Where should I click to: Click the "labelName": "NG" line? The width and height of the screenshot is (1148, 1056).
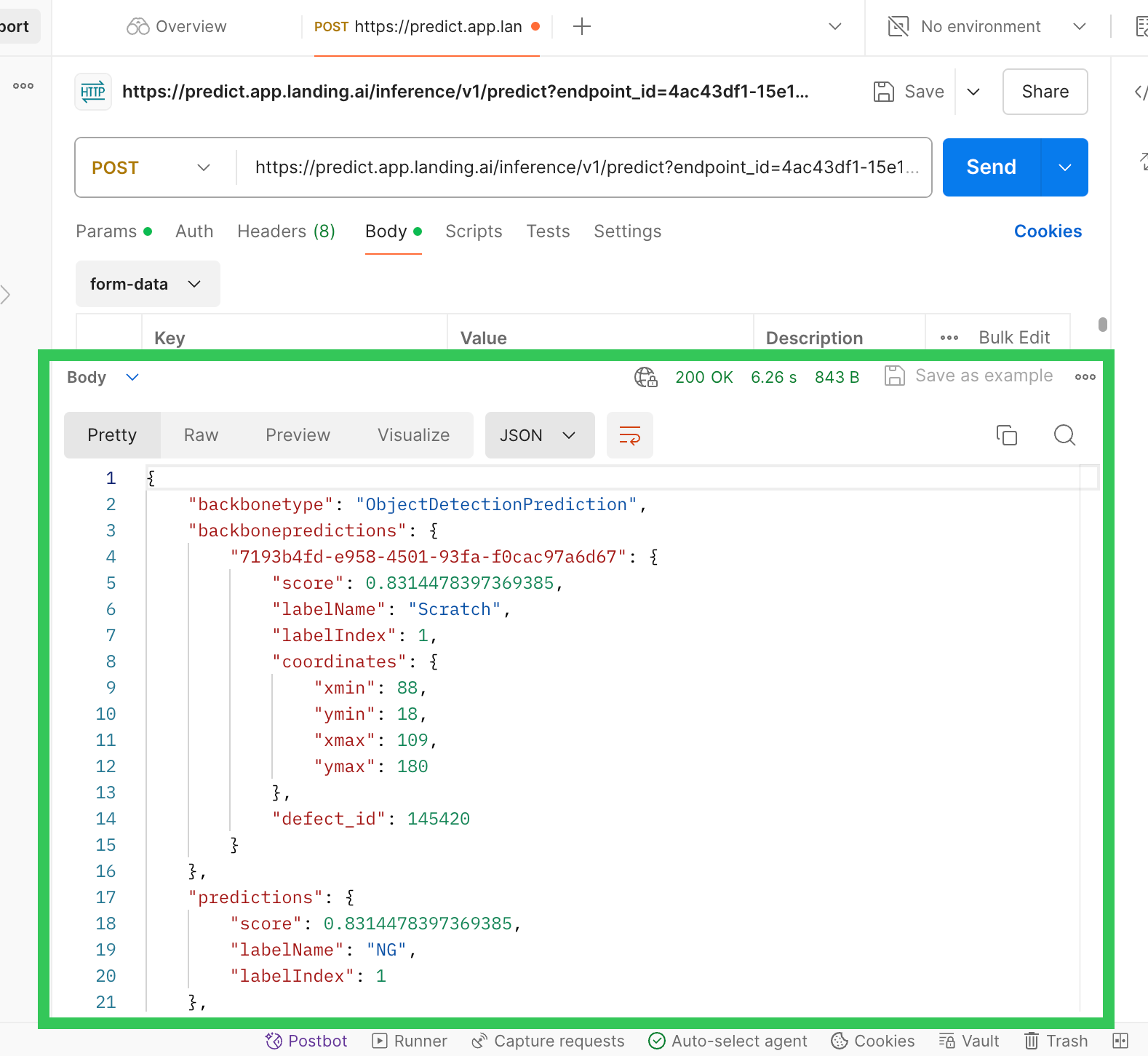coord(324,950)
